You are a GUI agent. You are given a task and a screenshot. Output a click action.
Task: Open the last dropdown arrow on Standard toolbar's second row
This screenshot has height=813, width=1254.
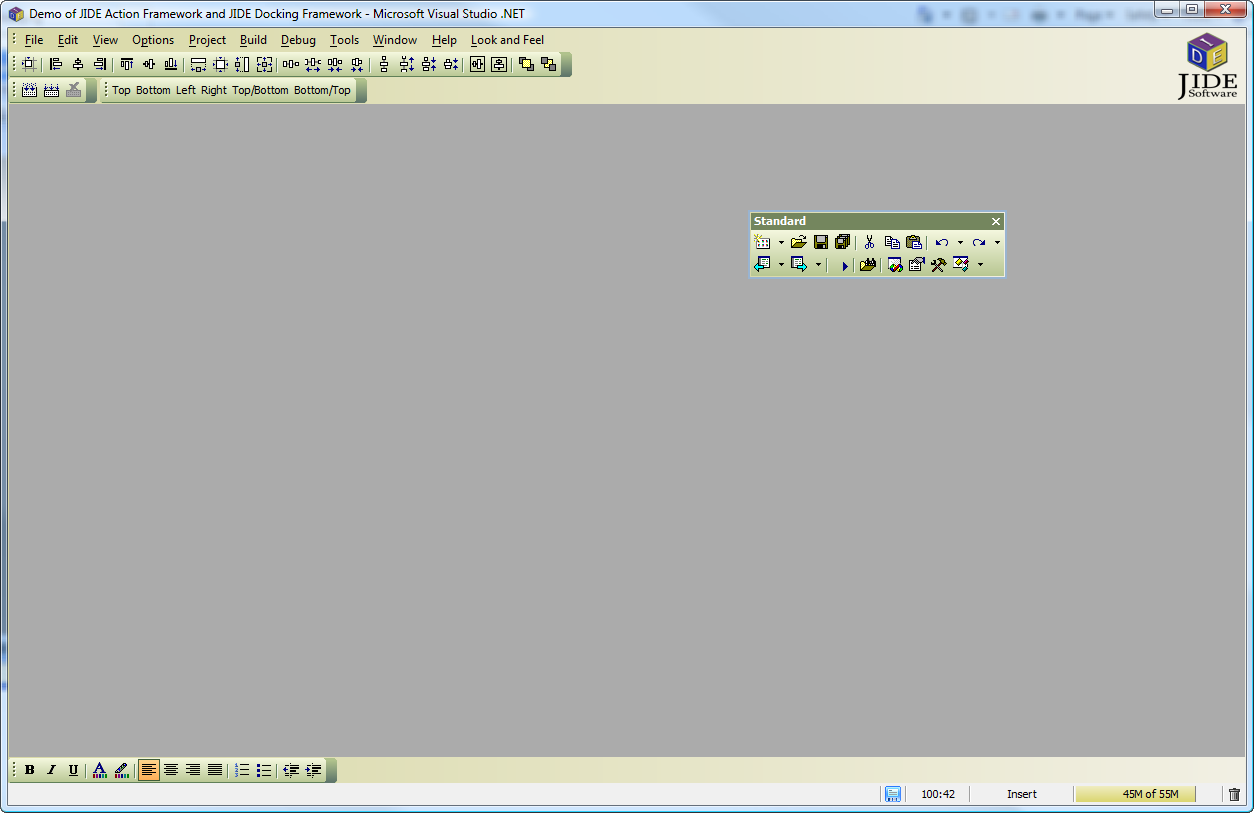(980, 265)
